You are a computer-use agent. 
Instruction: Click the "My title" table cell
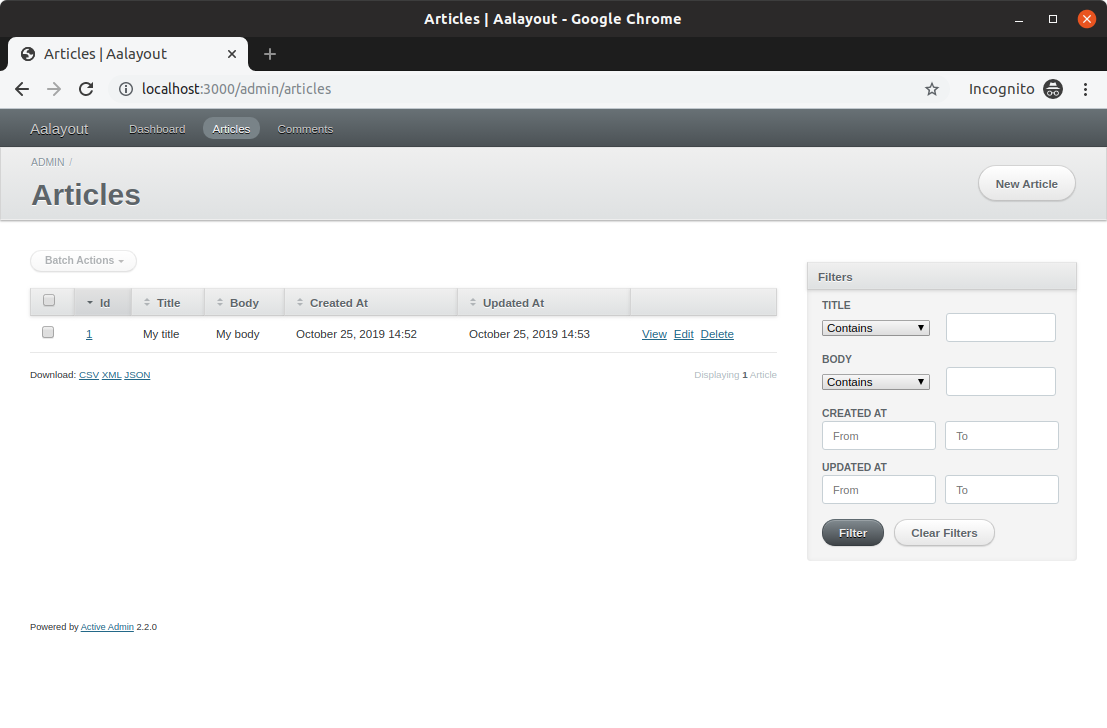point(161,334)
